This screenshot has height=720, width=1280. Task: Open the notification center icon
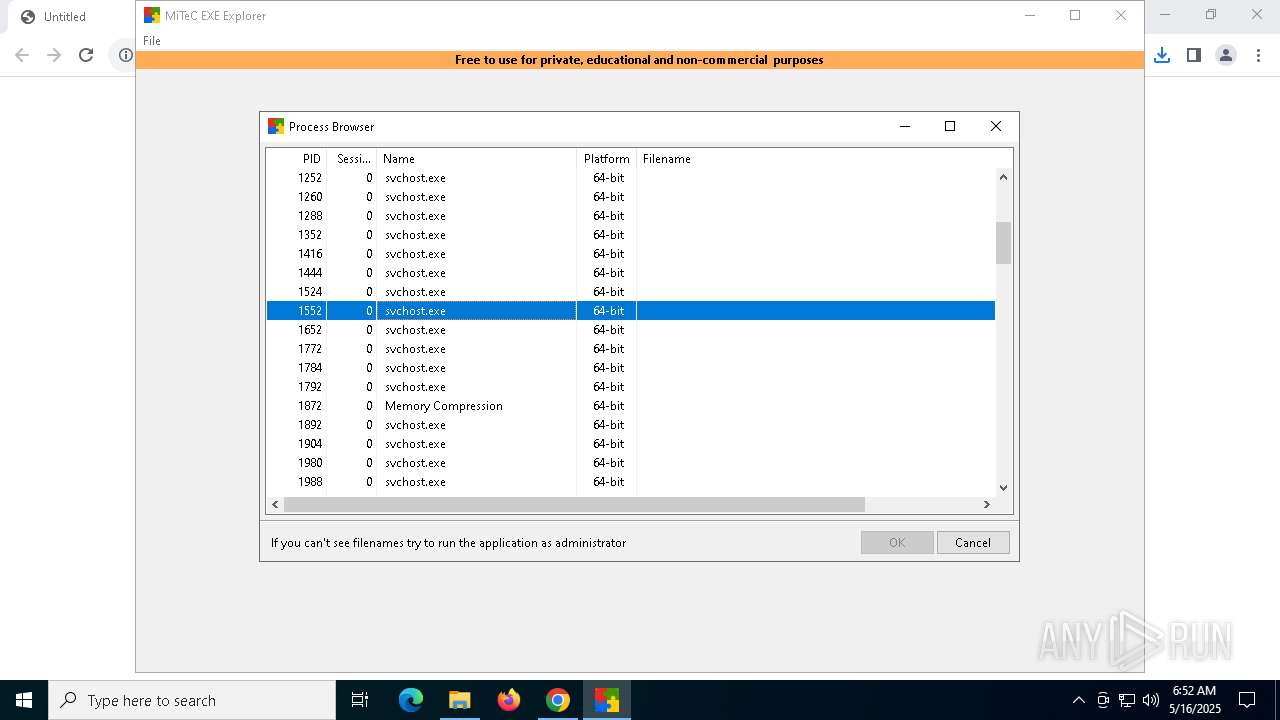tap(1247, 700)
